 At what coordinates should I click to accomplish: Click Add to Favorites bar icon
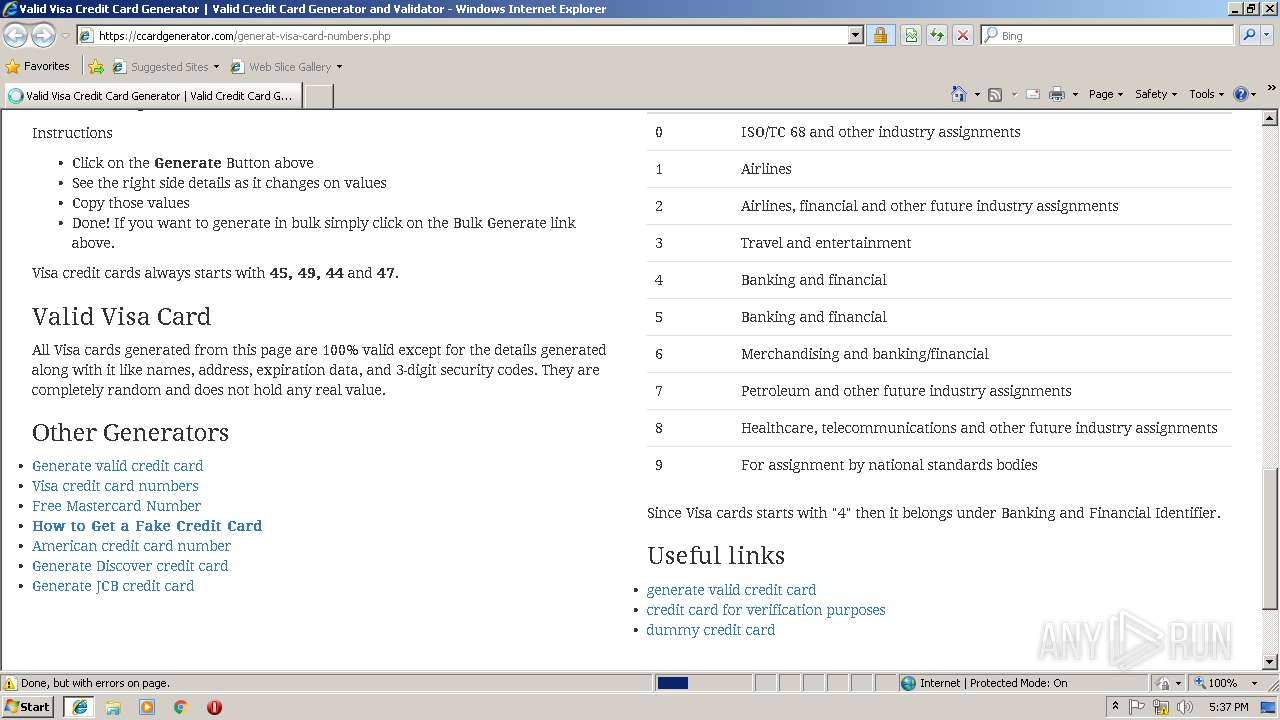pos(96,67)
